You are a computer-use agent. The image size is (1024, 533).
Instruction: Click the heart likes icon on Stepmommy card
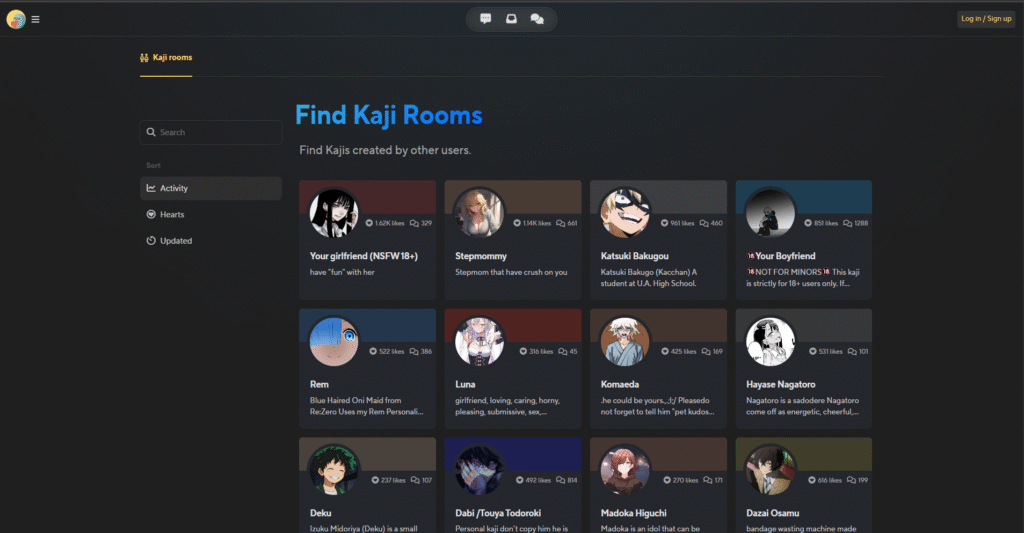517,223
